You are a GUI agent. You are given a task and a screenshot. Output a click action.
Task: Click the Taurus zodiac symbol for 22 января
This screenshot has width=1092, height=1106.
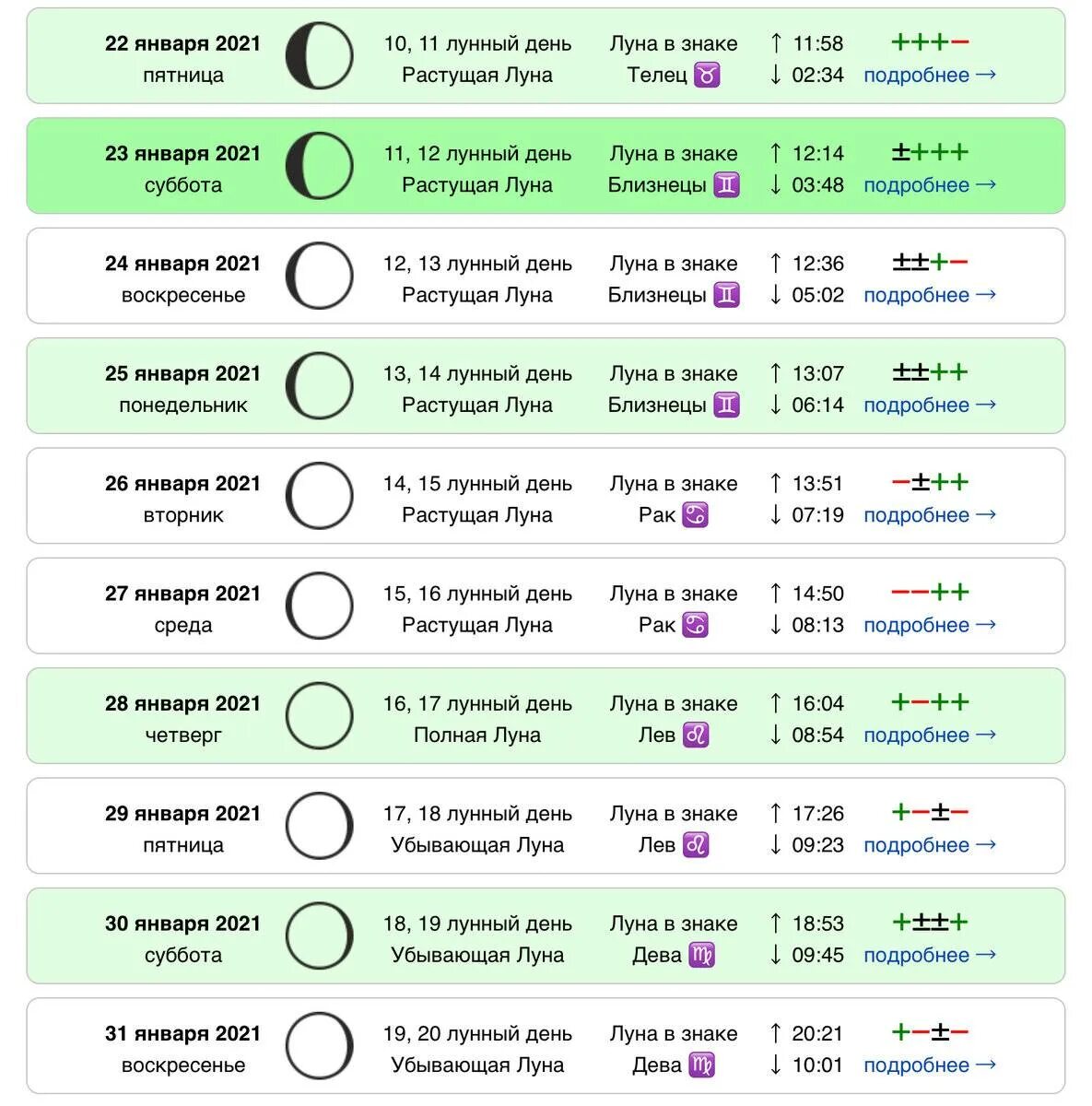click(707, 75)
